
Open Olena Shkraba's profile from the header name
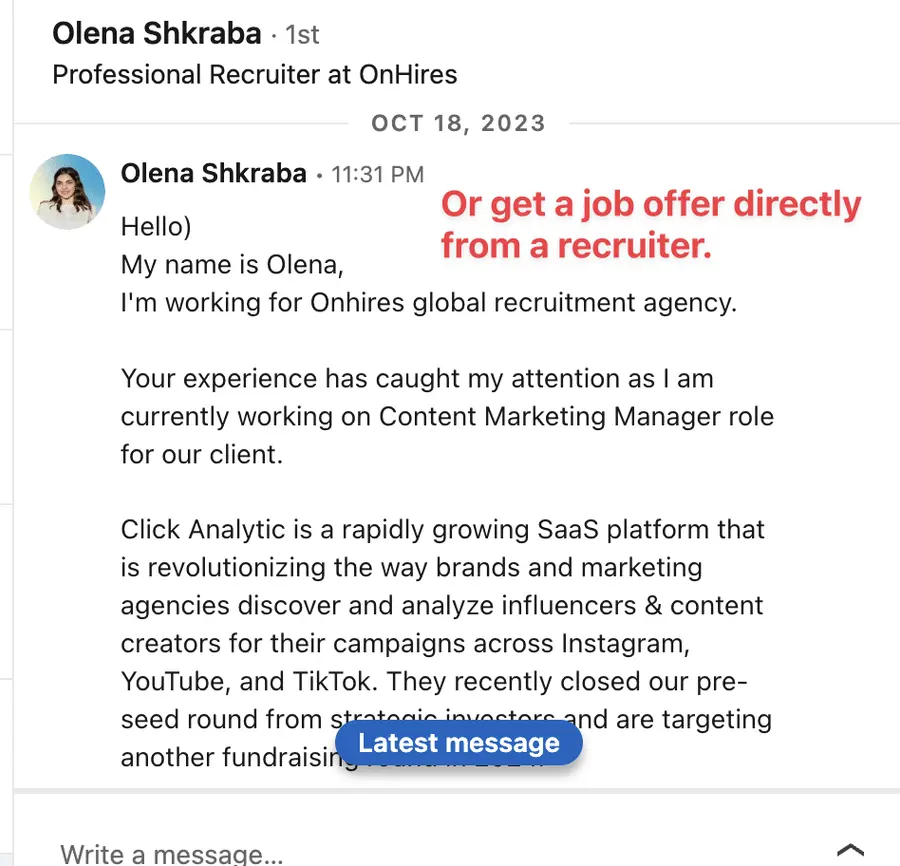pos(156,32)
